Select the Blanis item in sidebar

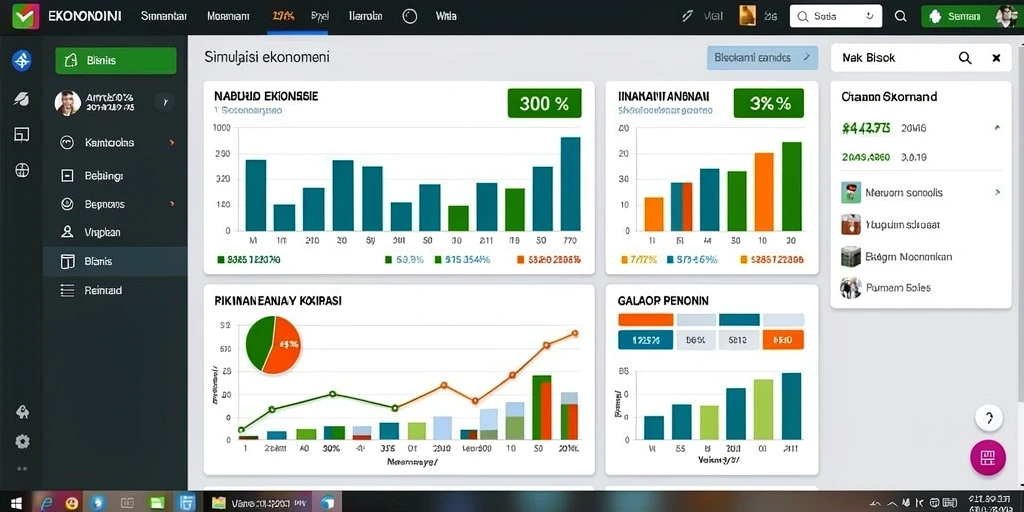pos(115,261)
